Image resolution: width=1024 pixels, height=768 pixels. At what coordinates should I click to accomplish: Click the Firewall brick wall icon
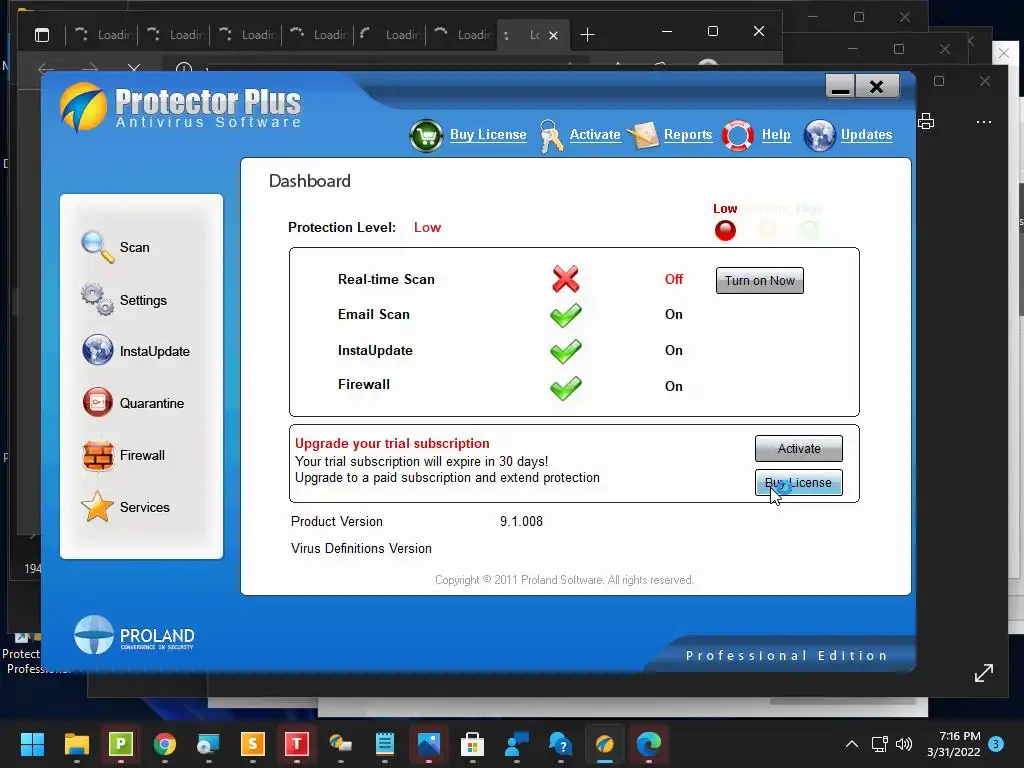point(98,455)
